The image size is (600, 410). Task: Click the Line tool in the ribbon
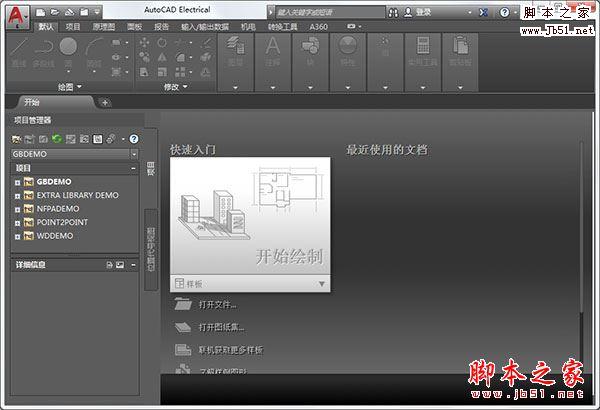(x=19, y=48)
